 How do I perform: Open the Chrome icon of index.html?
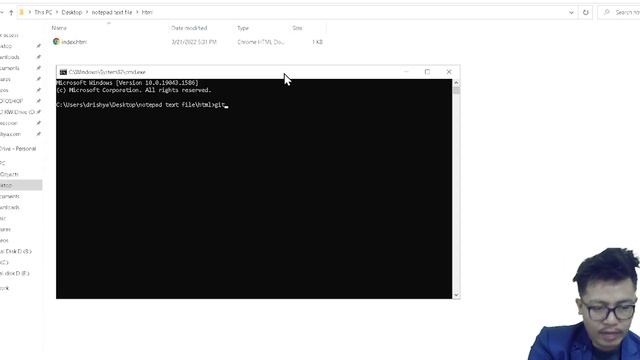[x=56, y=42]
